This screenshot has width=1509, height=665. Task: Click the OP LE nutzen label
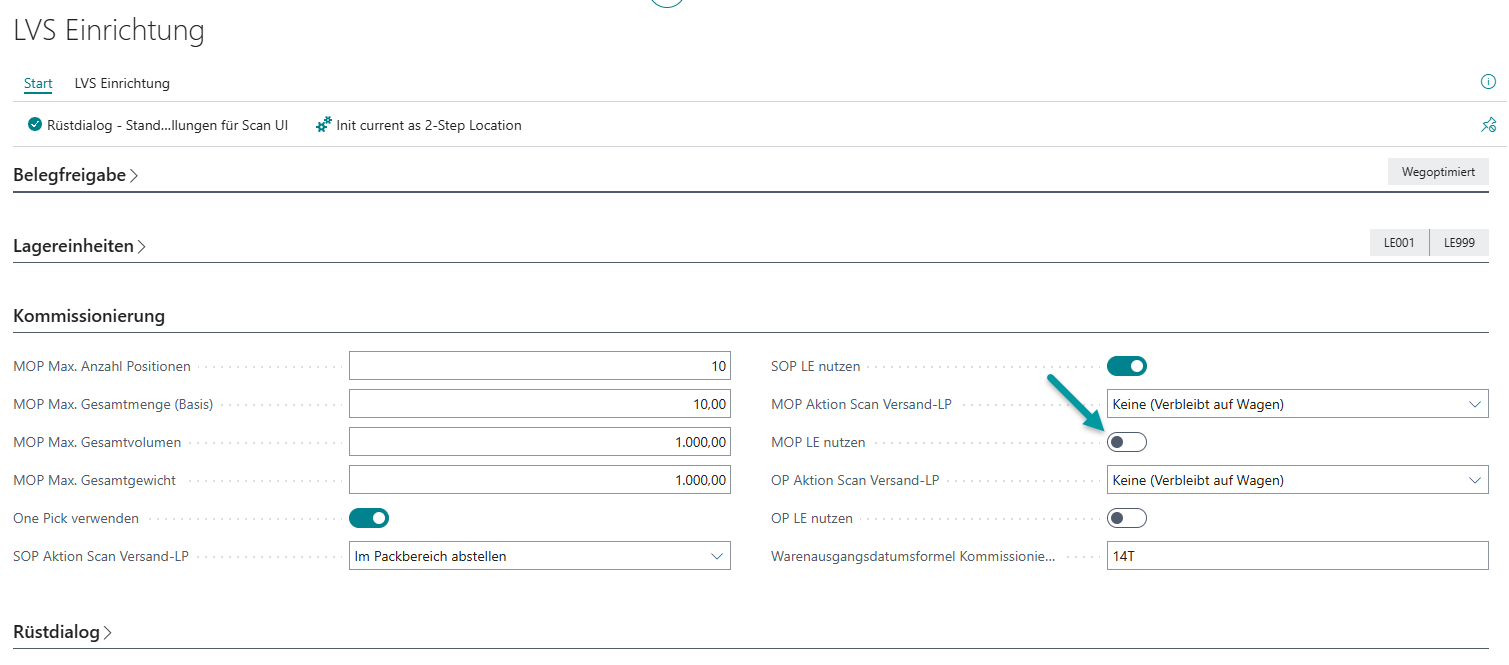click(812, 518)
